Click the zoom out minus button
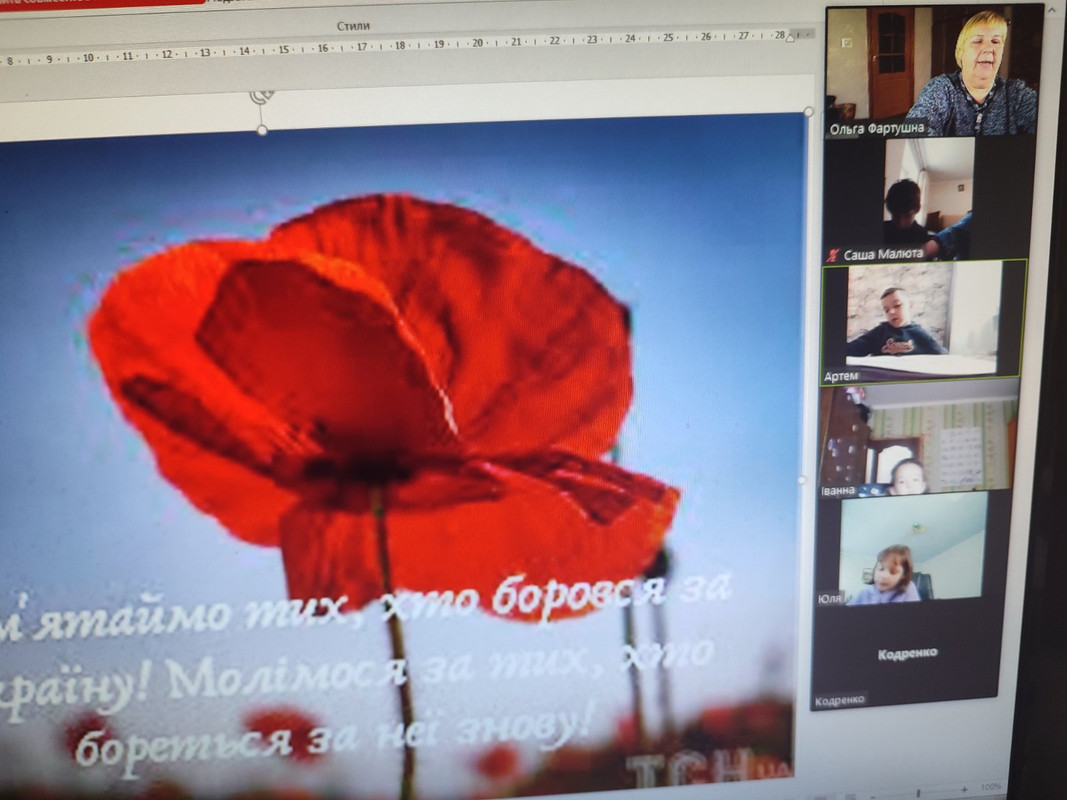1067x800 pixels. pyautogui.click(x=873, y=795)
